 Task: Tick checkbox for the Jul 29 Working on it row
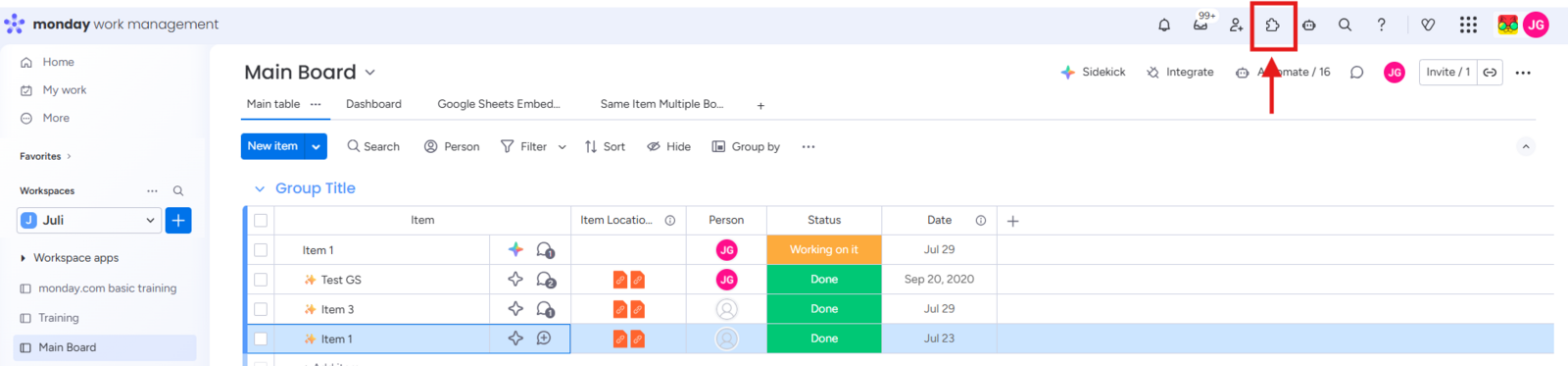click(261, 250)
